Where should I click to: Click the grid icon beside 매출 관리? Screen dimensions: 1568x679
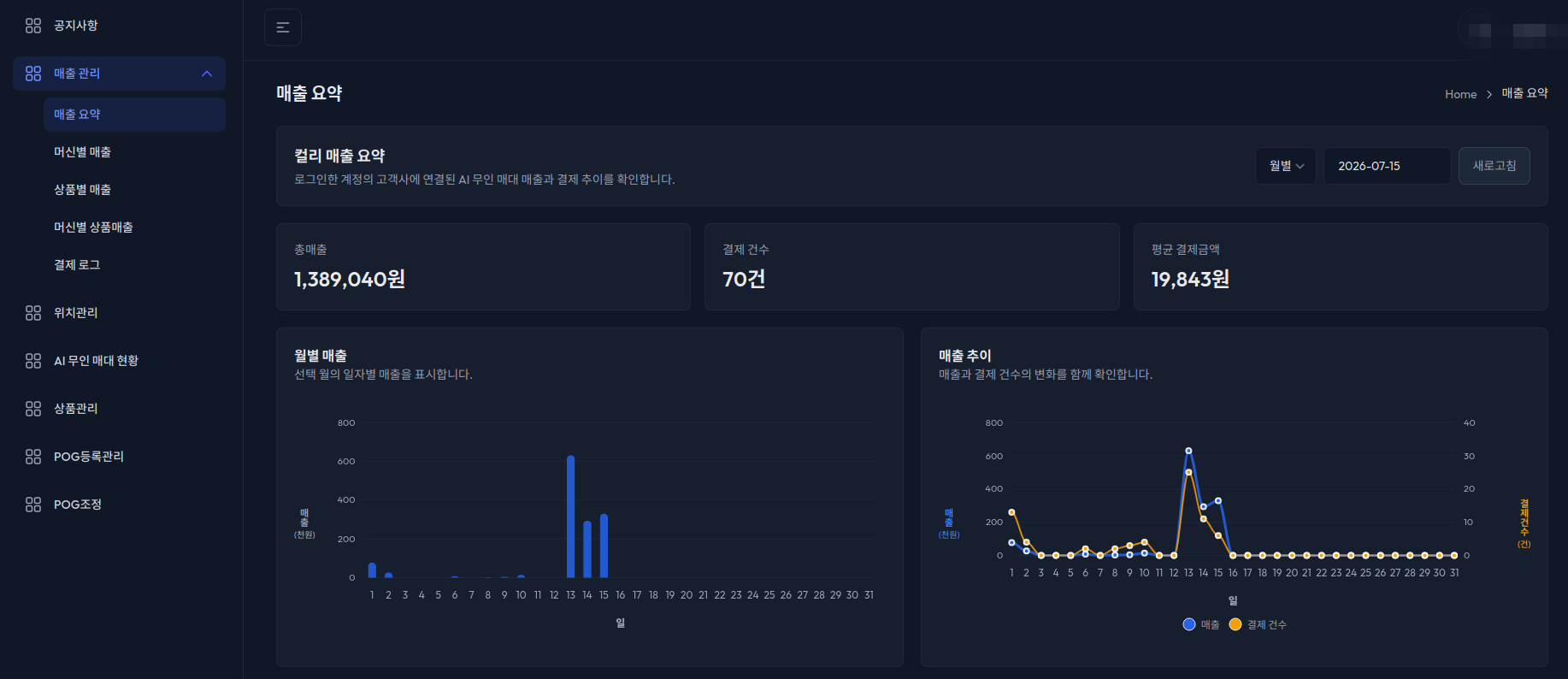tap(33, 74)
